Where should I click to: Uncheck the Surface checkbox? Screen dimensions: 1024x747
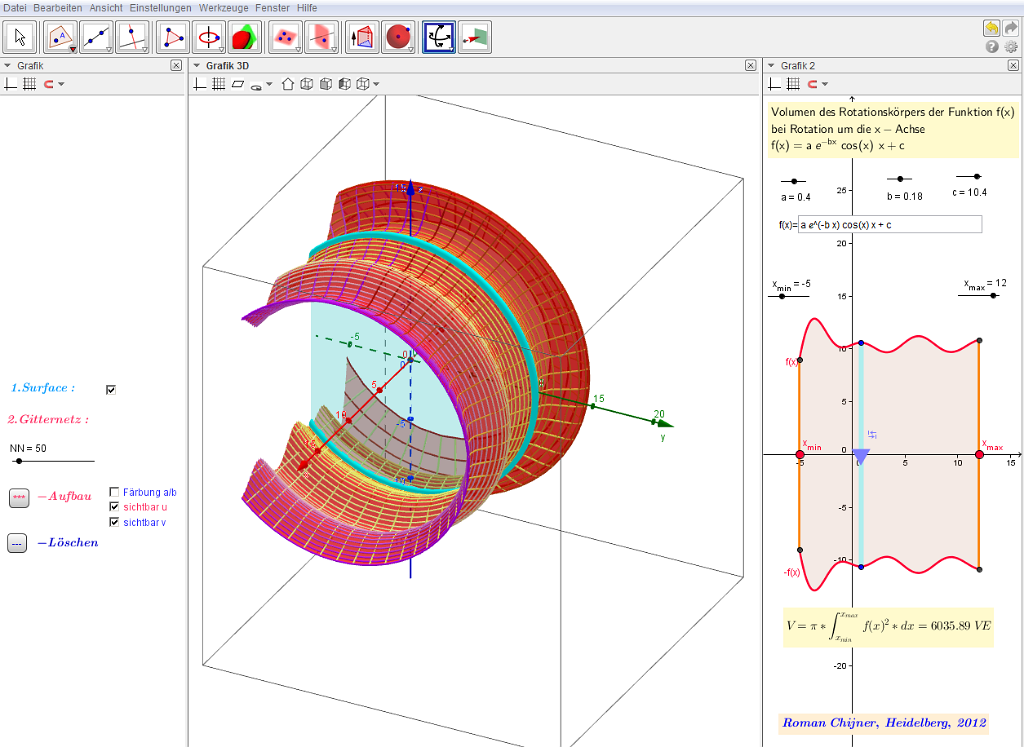pyautogui.click(x=111, y=389)
